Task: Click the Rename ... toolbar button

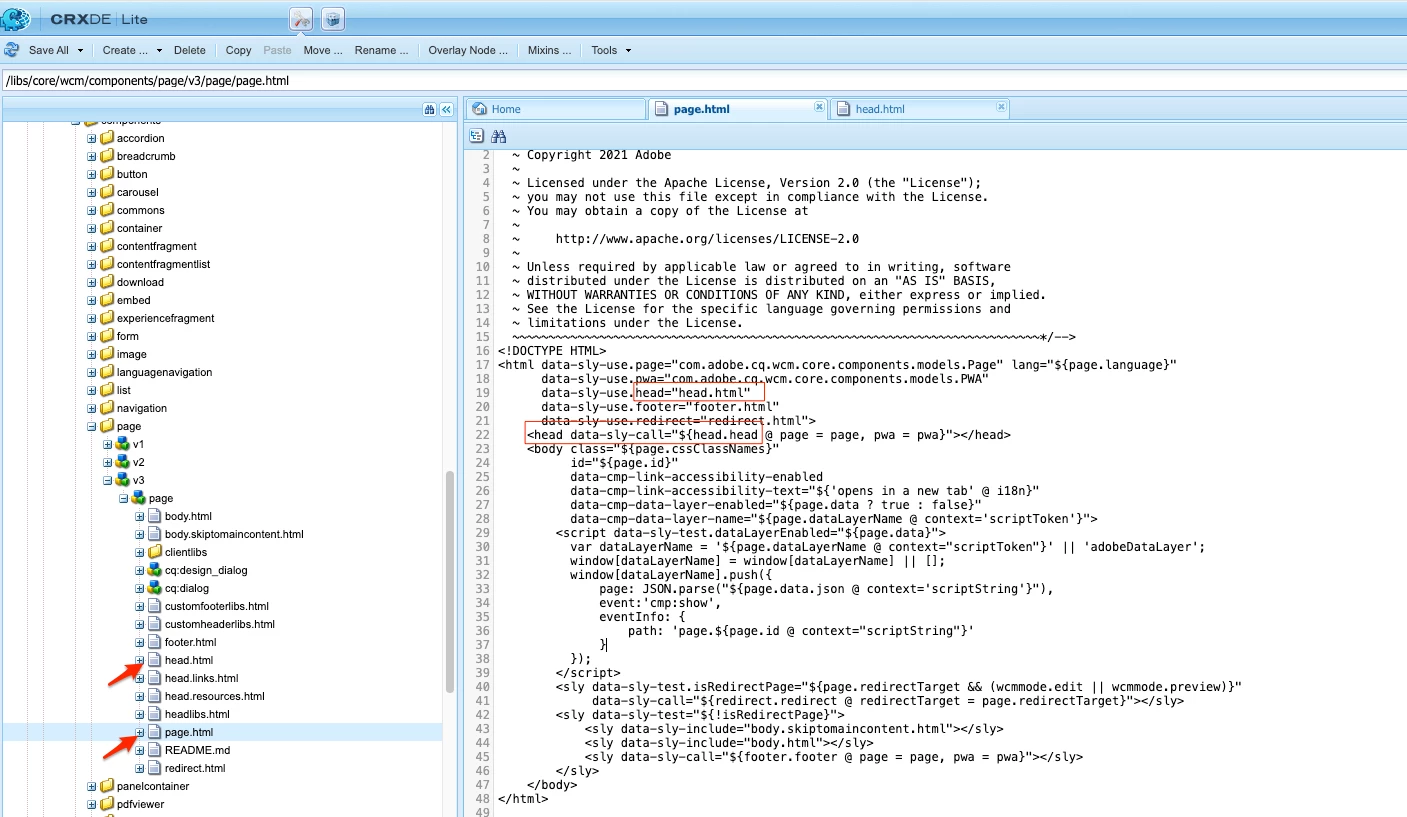Action: point(381,50)
